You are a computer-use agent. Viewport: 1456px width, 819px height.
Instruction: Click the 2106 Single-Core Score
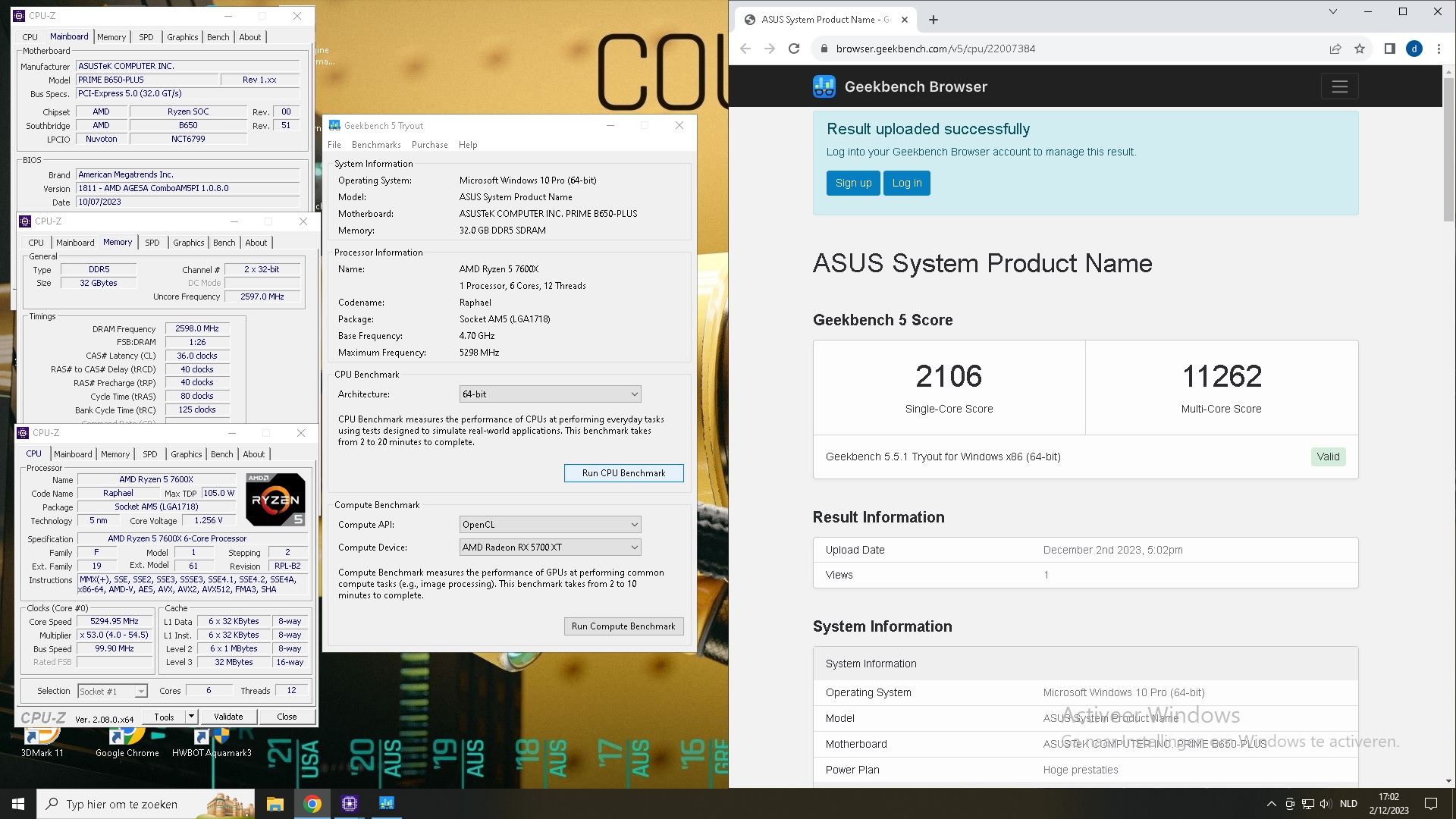point(949,376)
